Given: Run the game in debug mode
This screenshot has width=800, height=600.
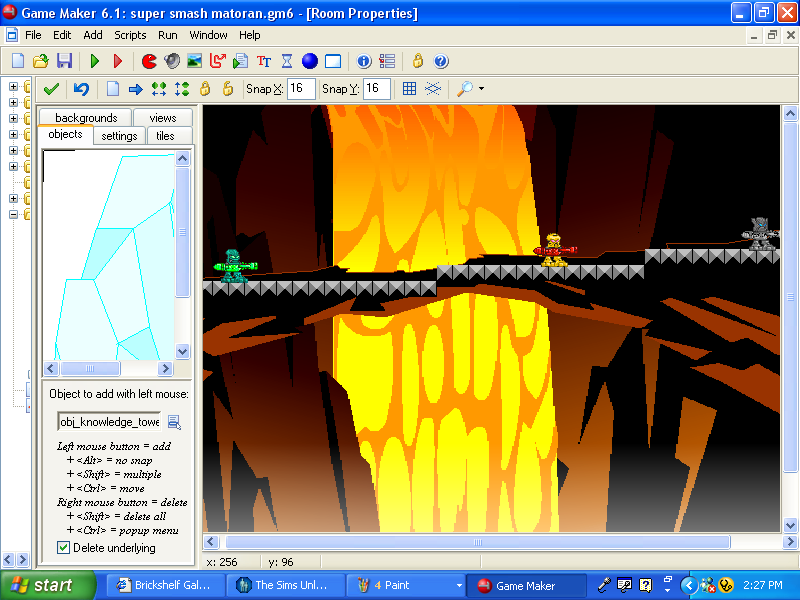Looking at the screenshot, I should [118, 61].
